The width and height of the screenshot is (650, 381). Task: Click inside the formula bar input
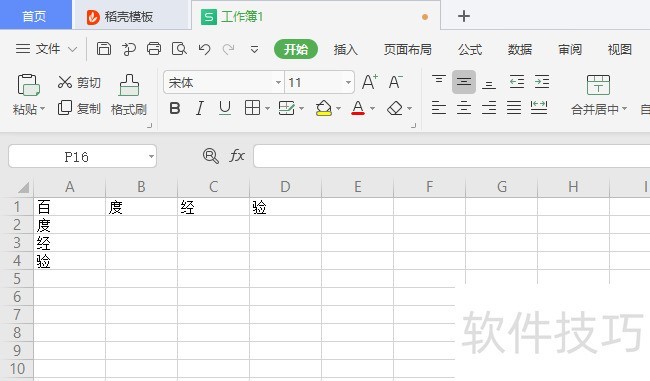point(452,156)
